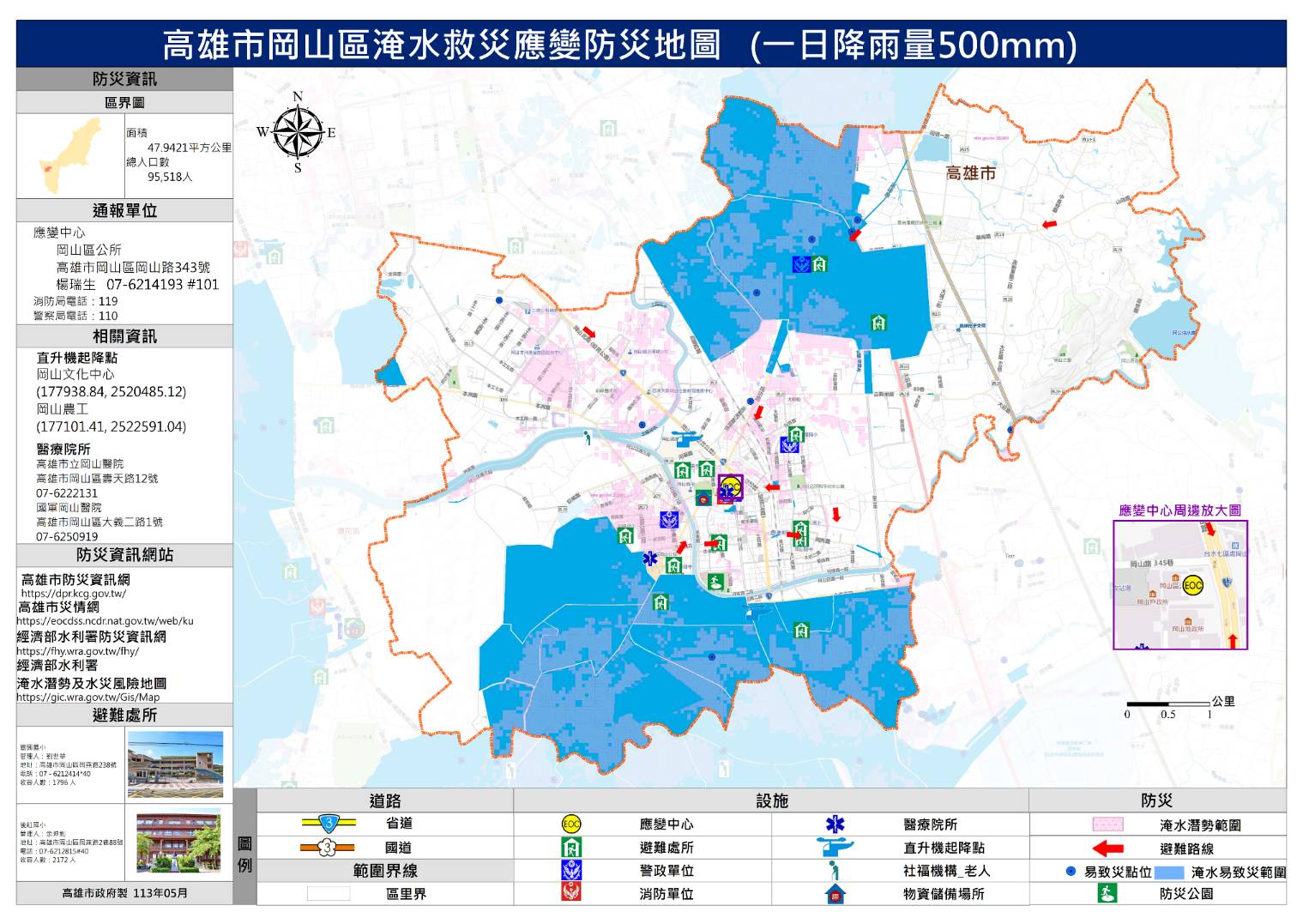Click the 區界圖 section header
Viewport: 1303px width, 924px height.
click(124, 102)
